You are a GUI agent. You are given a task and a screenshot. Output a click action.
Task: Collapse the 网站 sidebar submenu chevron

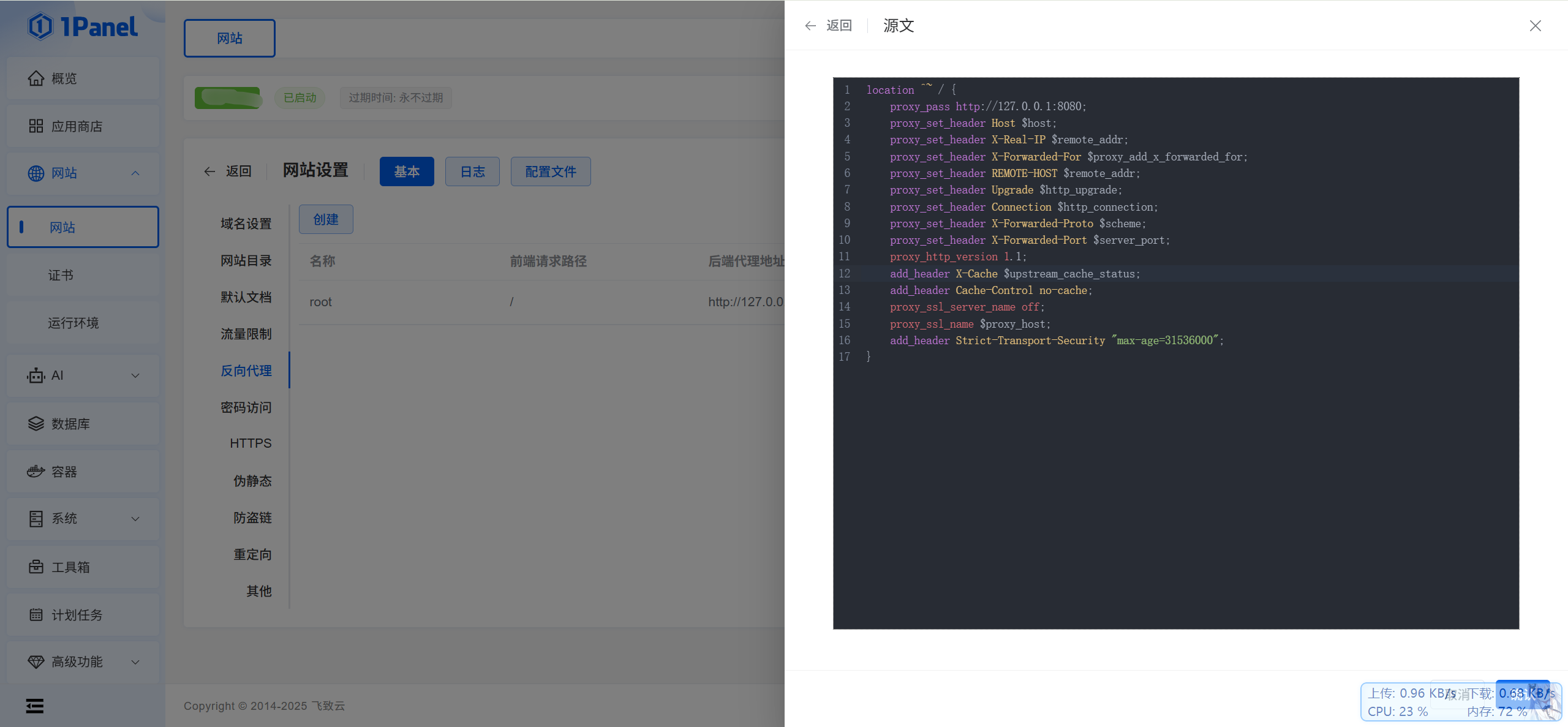pyautogui.click(x=135, y=173)
